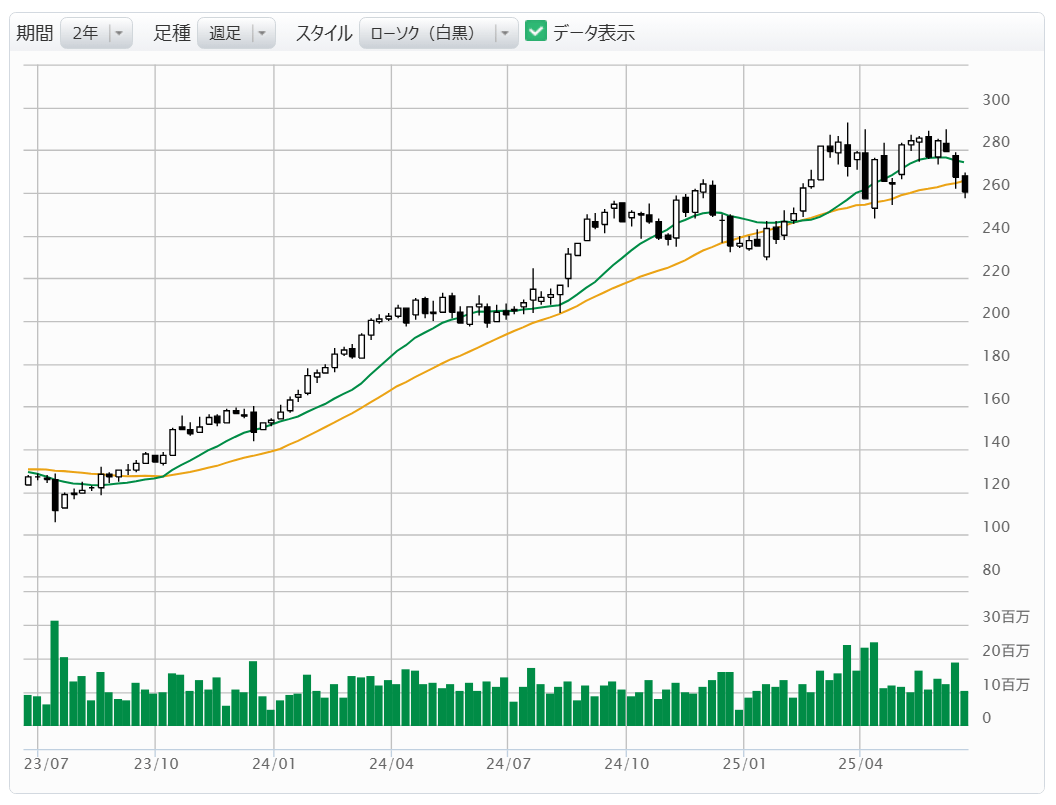Image resolution: width=1056 pixels, height=805 pixels.
Task: Click the 24/01 date label on x-axis
Action: pyautogui.click(x=273, y=762)
